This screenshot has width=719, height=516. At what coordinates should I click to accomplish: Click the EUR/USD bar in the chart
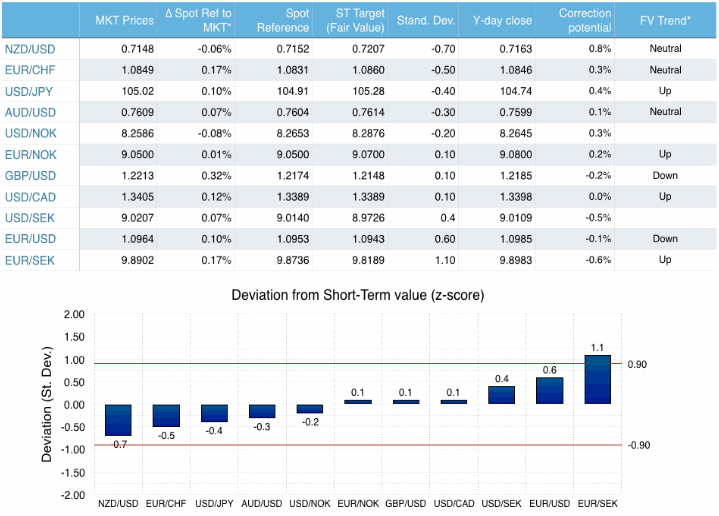pyautogui.click(x=549, y=390)
